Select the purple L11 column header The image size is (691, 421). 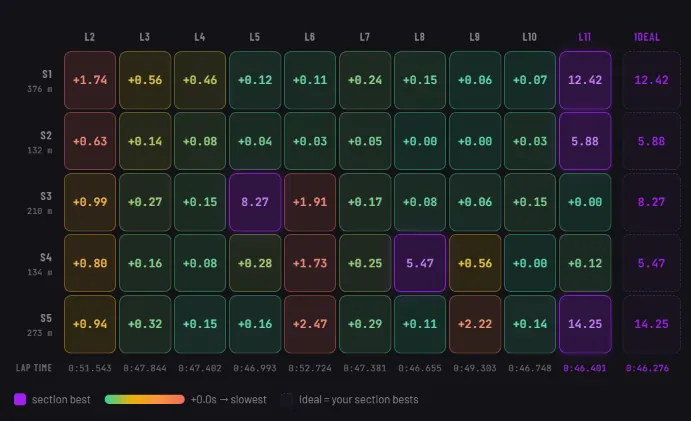(x=585, y=37)
